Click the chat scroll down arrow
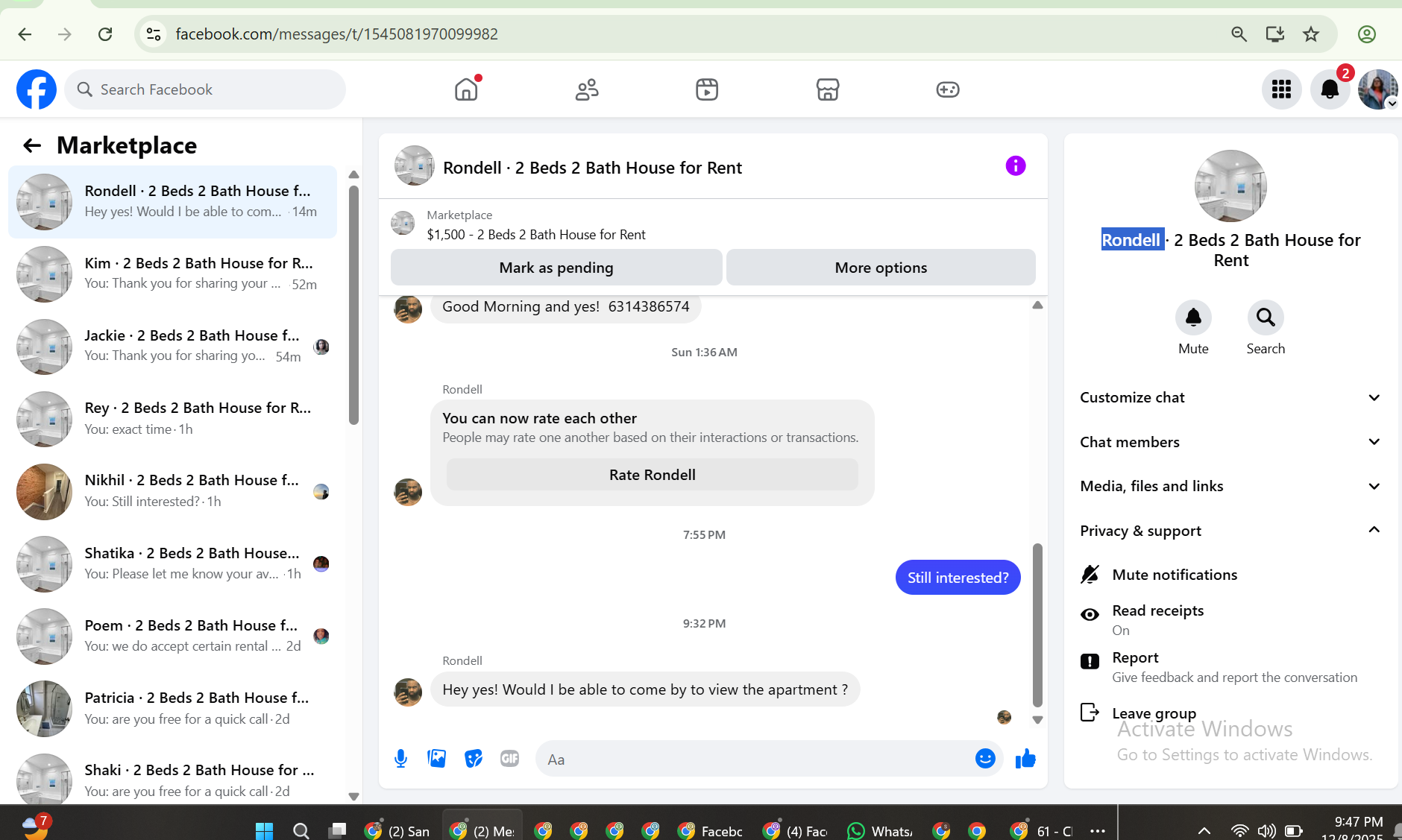Screen dimensions: 1402x840 [1037, 720]
